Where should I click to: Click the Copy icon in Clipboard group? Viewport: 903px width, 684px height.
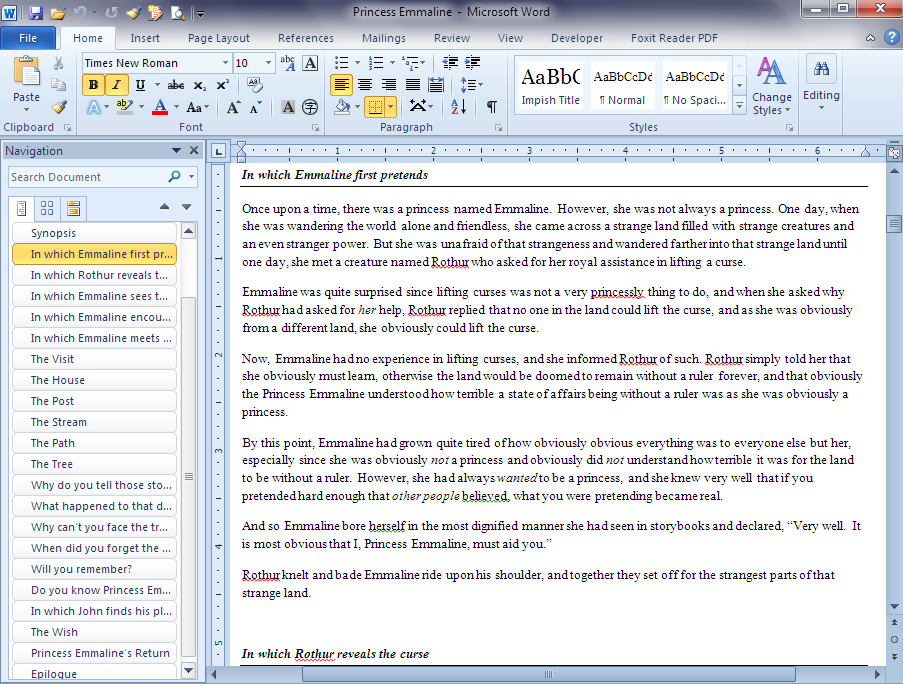point(59,85)
